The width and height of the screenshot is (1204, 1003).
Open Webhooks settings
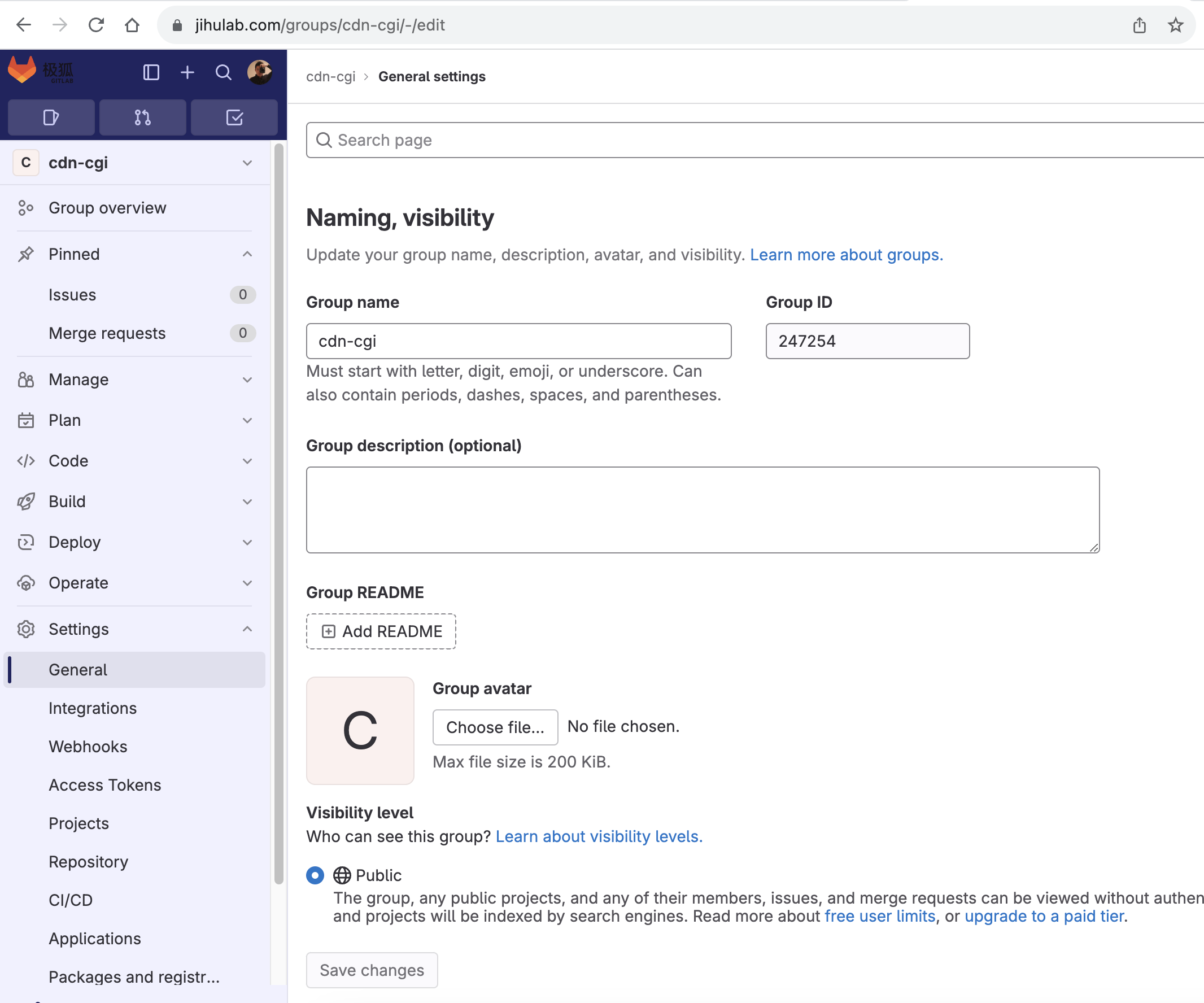coord(134,747)
